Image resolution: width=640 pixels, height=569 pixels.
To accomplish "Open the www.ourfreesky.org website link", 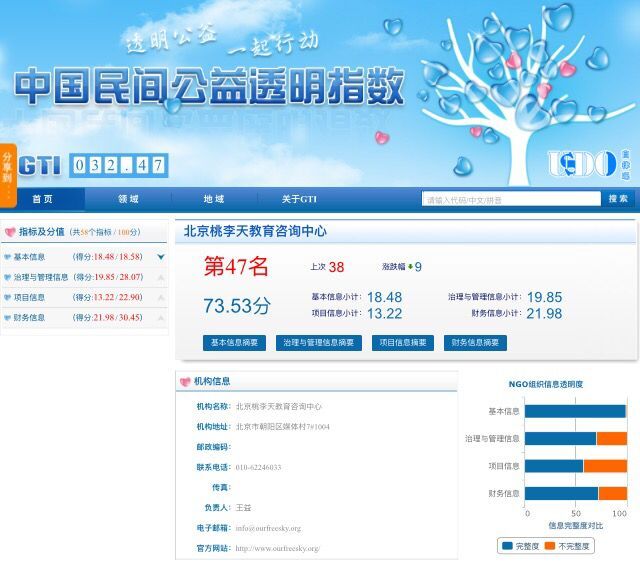I will (x=277, y=549).
